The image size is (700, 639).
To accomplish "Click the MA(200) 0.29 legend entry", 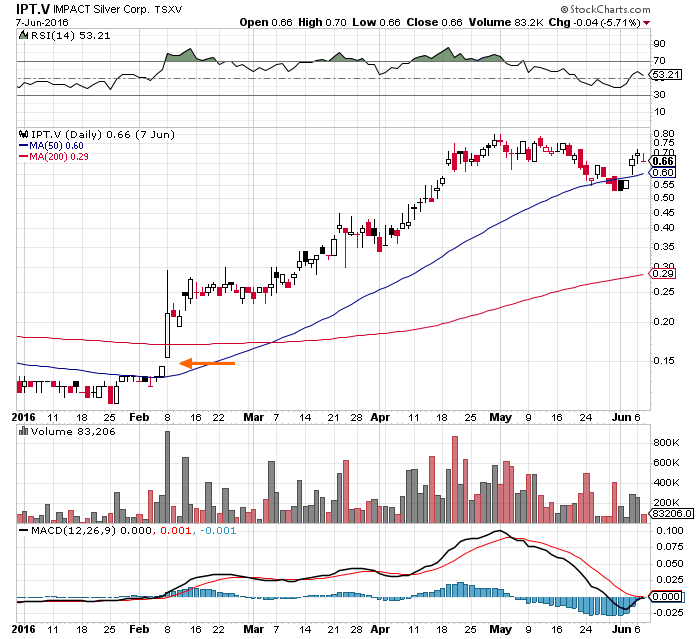I will (x=54, y=157).
